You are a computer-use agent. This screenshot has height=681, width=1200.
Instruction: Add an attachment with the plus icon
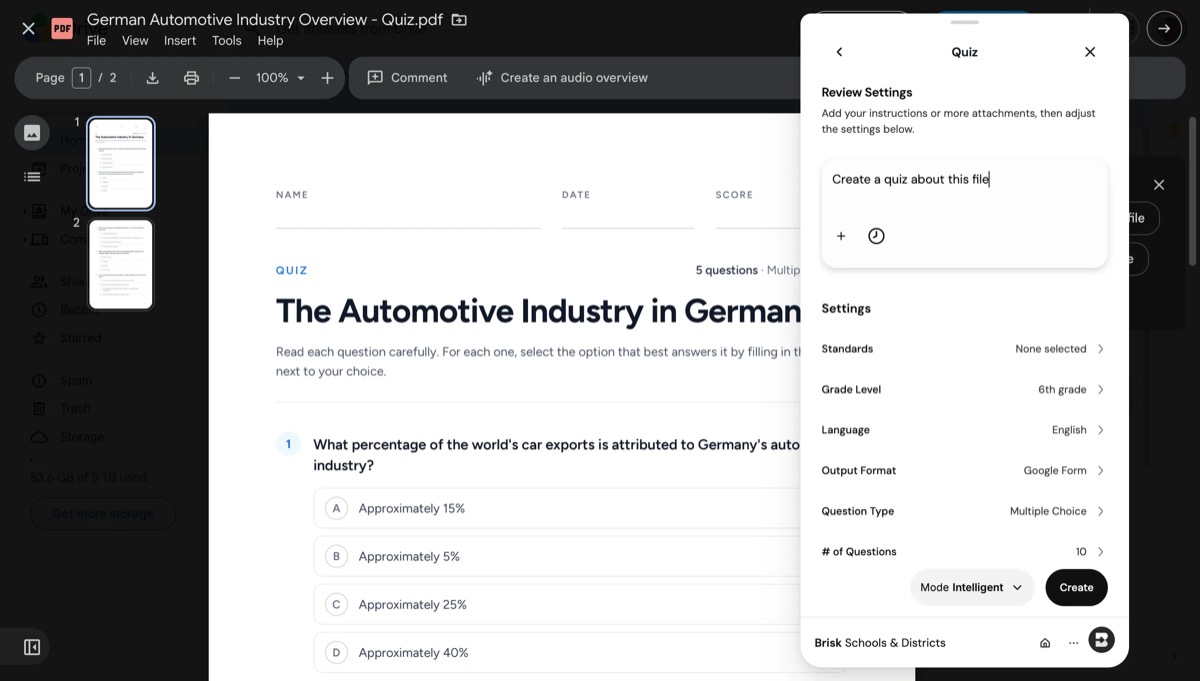click(x=841, y=236)
